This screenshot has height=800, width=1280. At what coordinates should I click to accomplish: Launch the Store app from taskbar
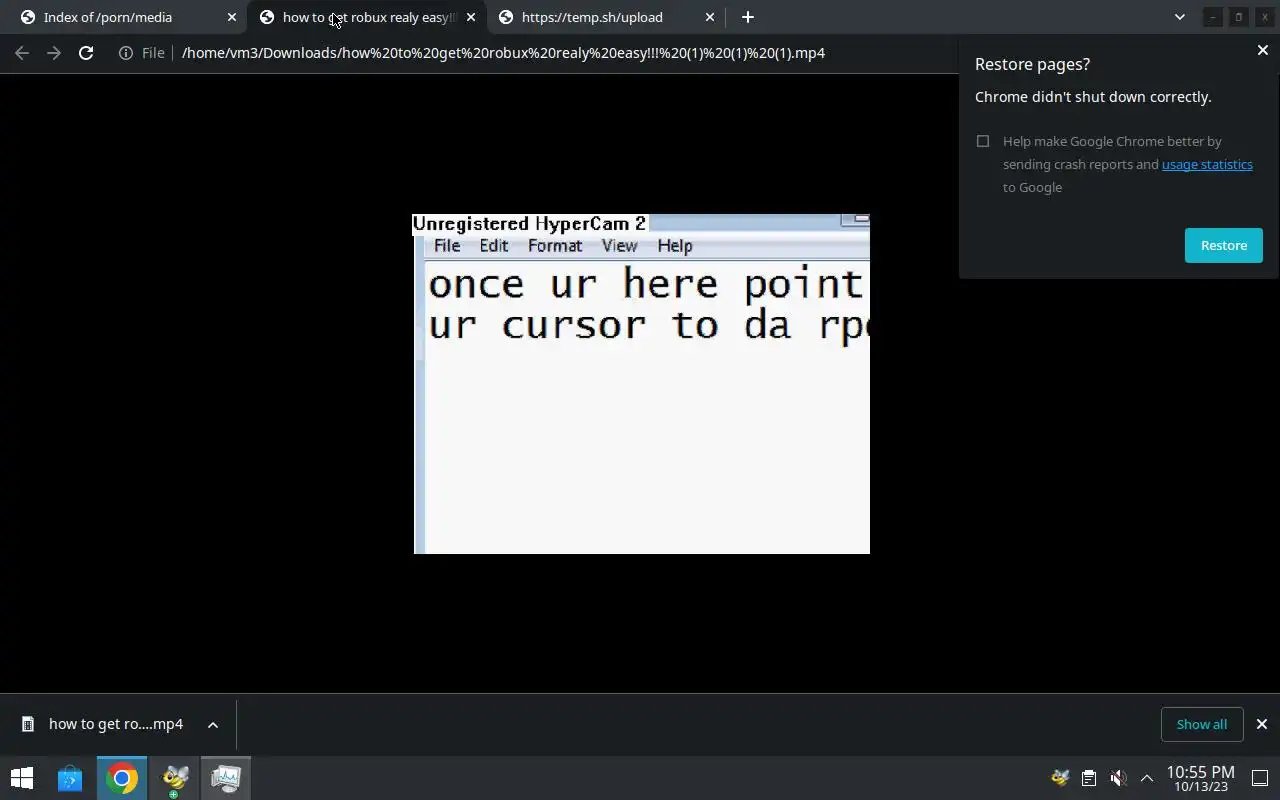[70, 778]
